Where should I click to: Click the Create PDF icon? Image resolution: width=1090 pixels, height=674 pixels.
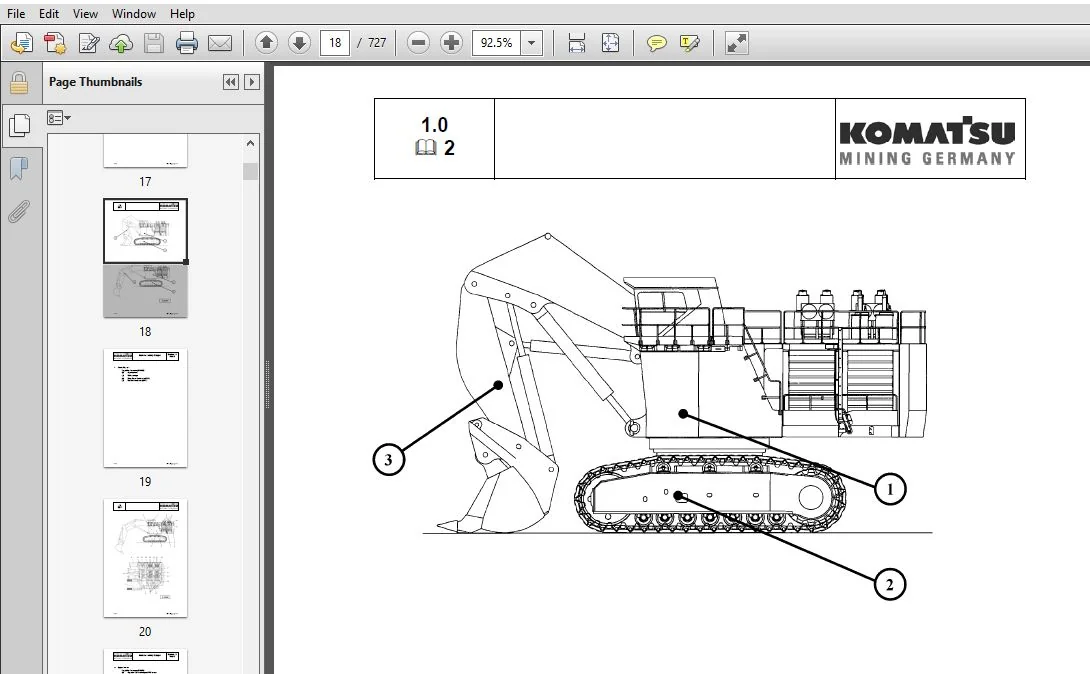(x=55, y=43)
